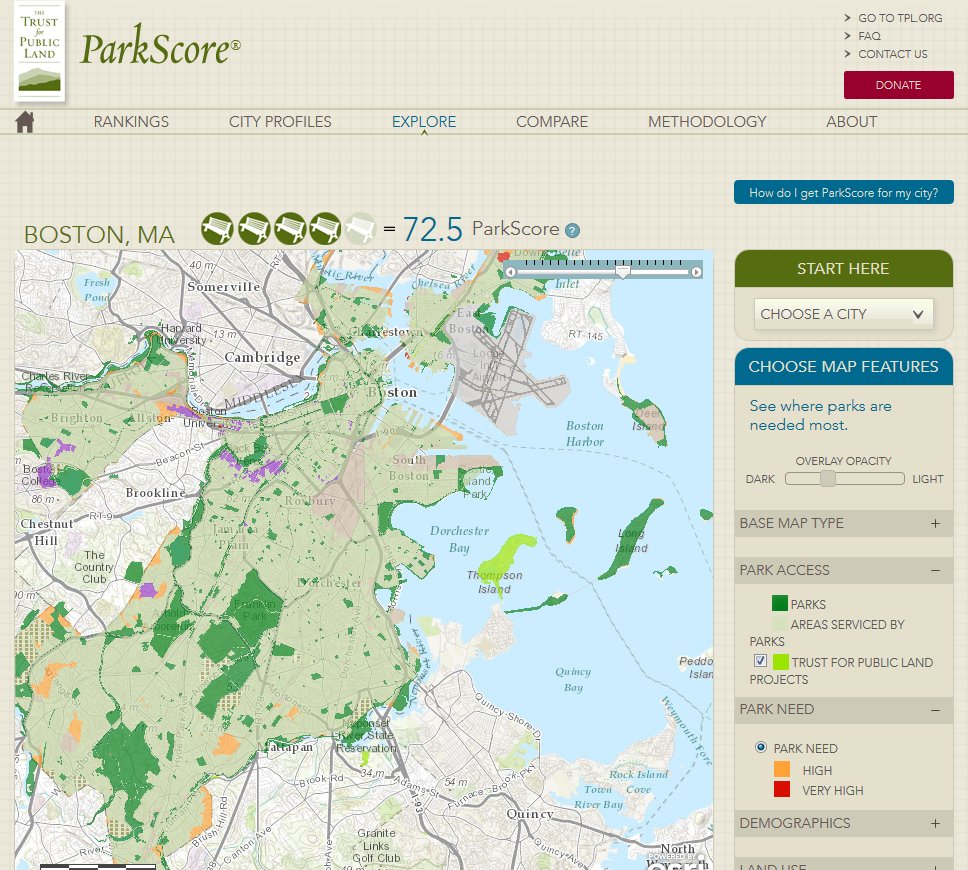
Task: Click the Somerville label on the map
Action: pyautogui.click(x=223, y=287)
